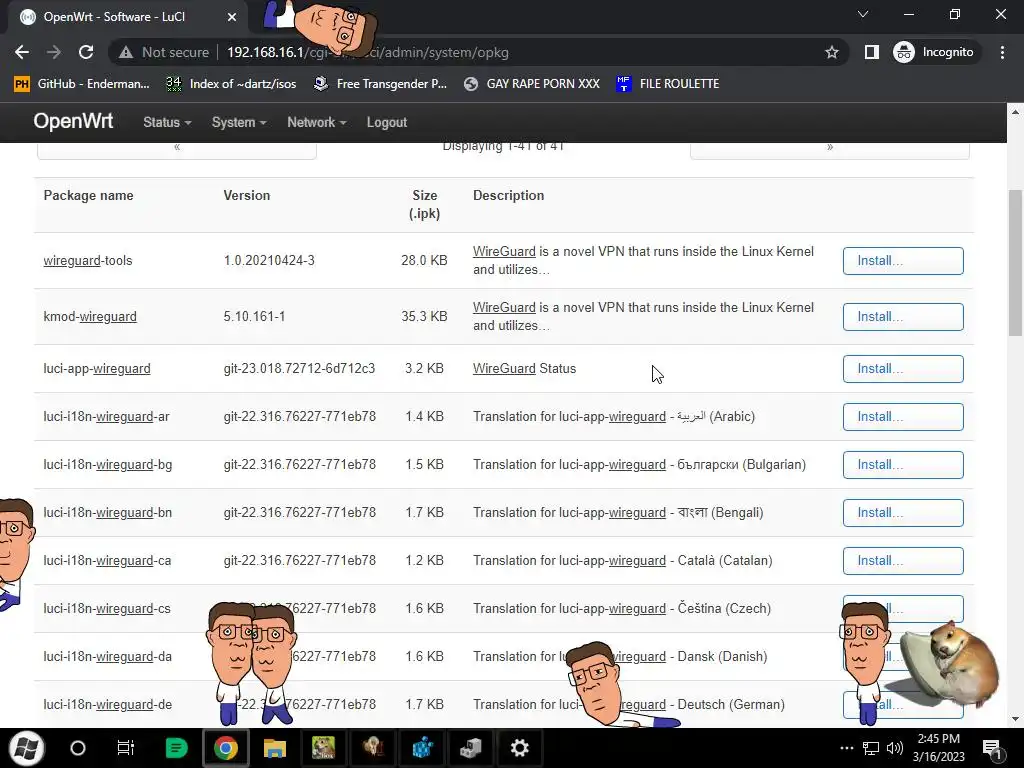The width and height of the screenshot is (1024, 768).
Task: Go to previous page with « button
Action: point(177,150)
